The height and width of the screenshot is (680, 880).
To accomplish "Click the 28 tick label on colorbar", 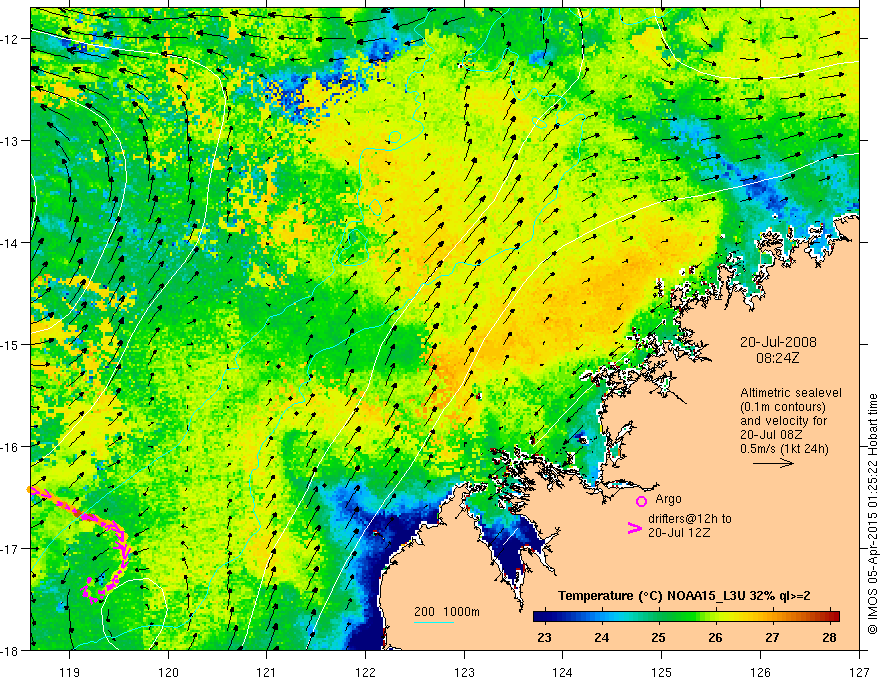I will 829,637.
